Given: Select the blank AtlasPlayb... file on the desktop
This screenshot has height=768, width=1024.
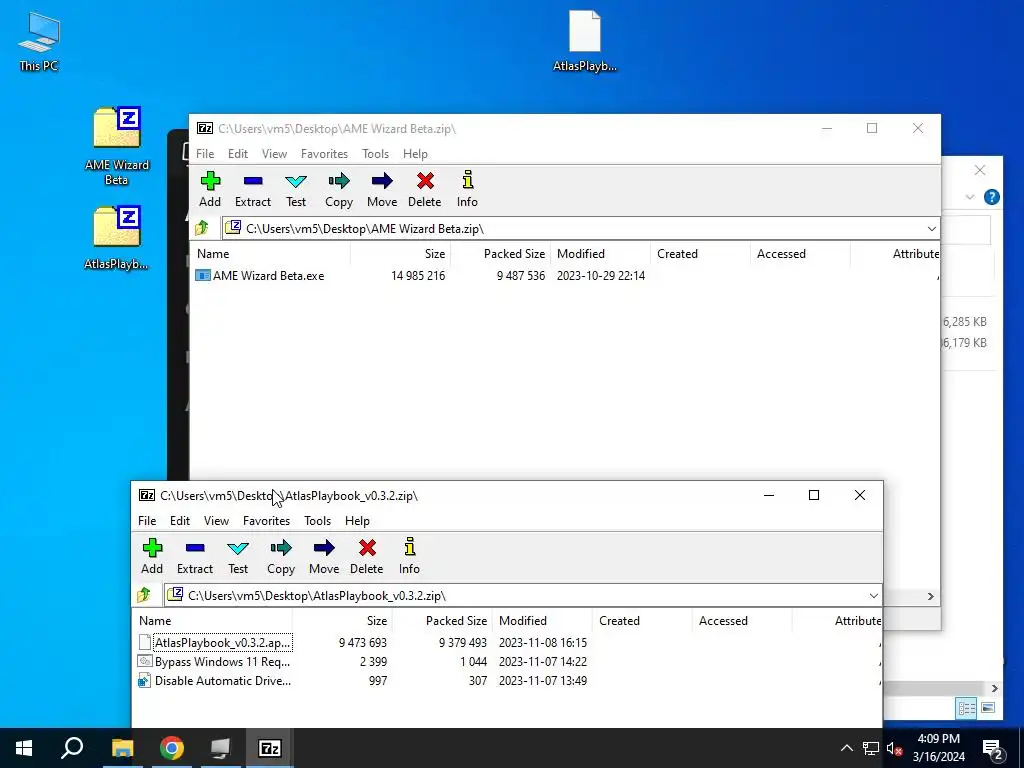Looking at the screenshot, I should 584,40.
